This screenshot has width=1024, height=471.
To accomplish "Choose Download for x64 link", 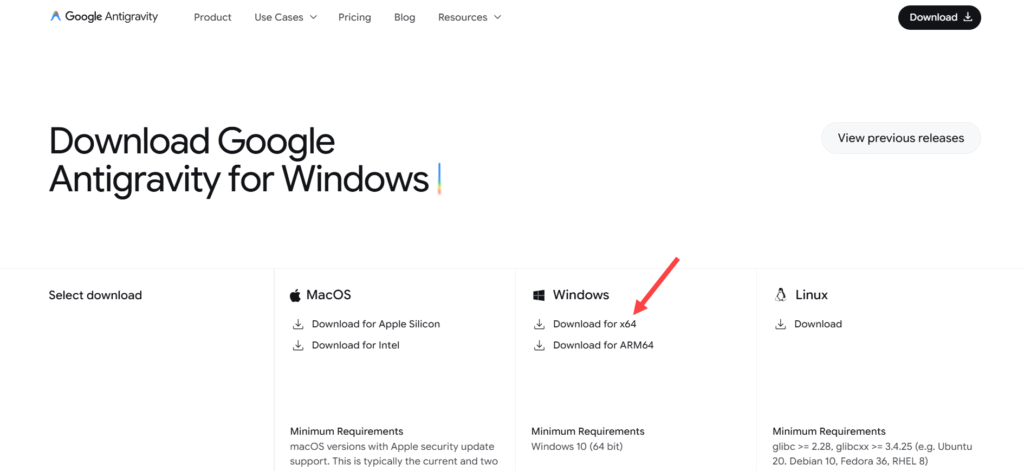I will 594,324.
